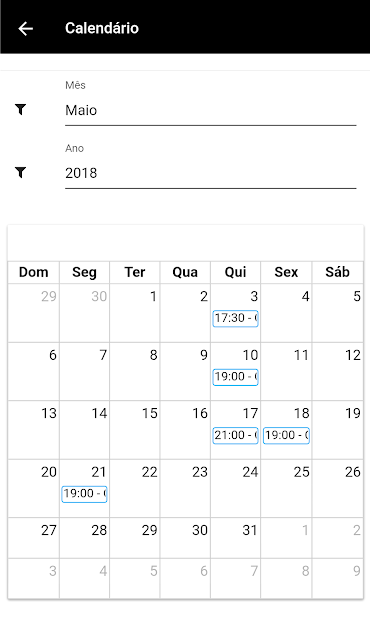Viewport: 370px width, 640px height.
Task: Open the 19:00 event on May 18
Action: 286,435
